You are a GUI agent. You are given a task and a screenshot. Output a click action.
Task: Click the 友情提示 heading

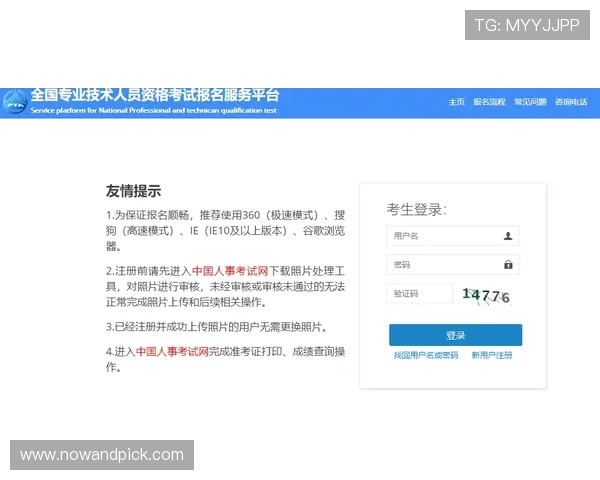(x=134, y=191)
